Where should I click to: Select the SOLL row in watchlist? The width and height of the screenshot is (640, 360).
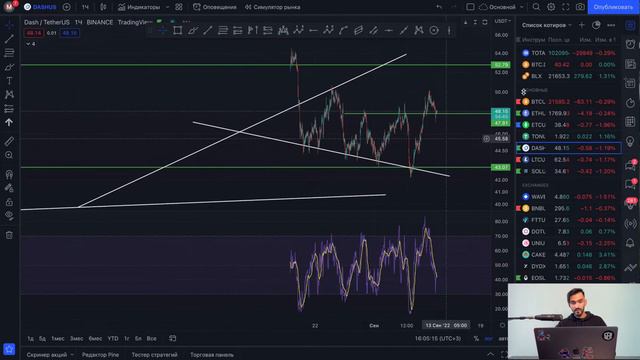pyautogui.click(x=569, y=171)
